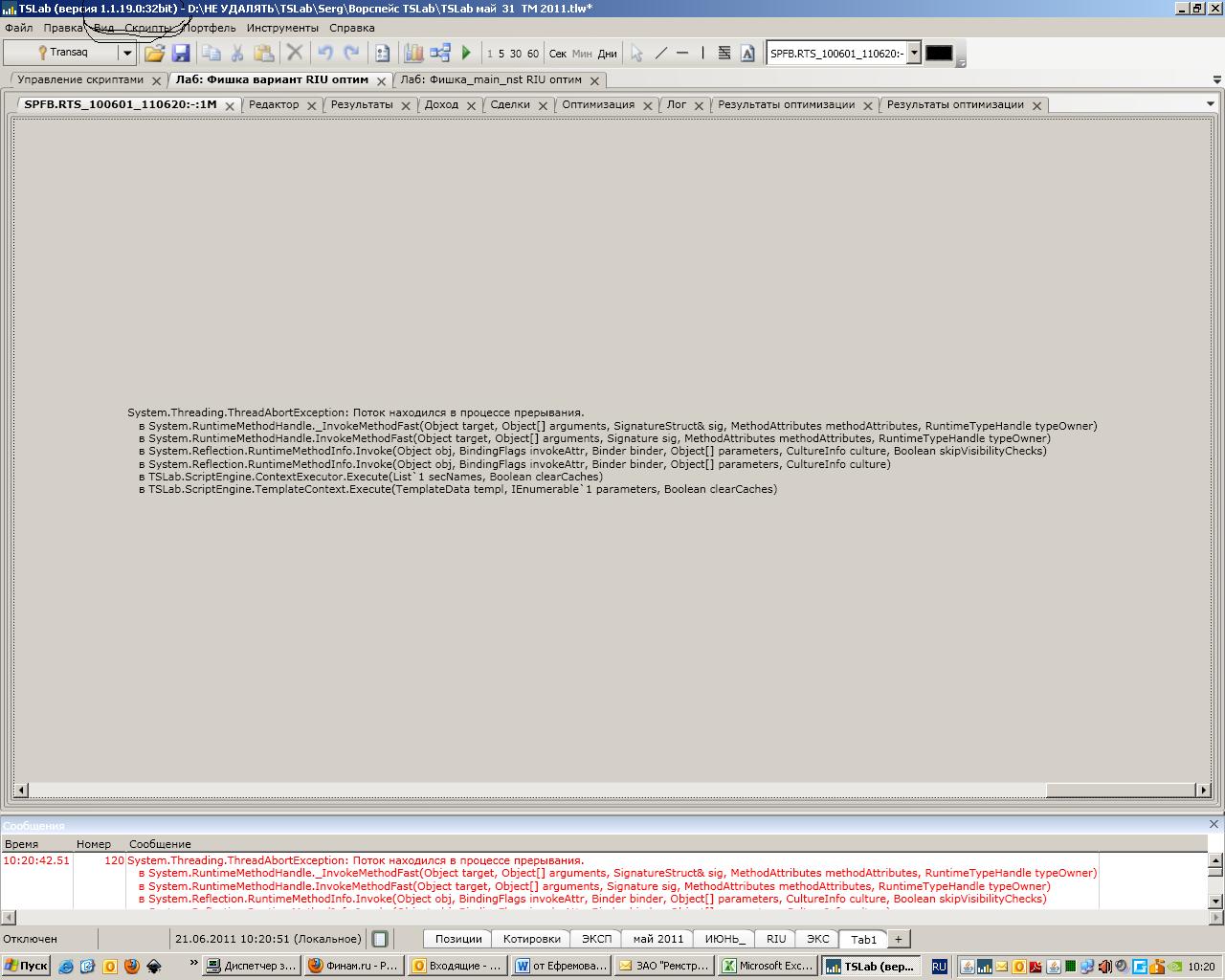
Task: Open the Редактор tab
Action: 274,104
